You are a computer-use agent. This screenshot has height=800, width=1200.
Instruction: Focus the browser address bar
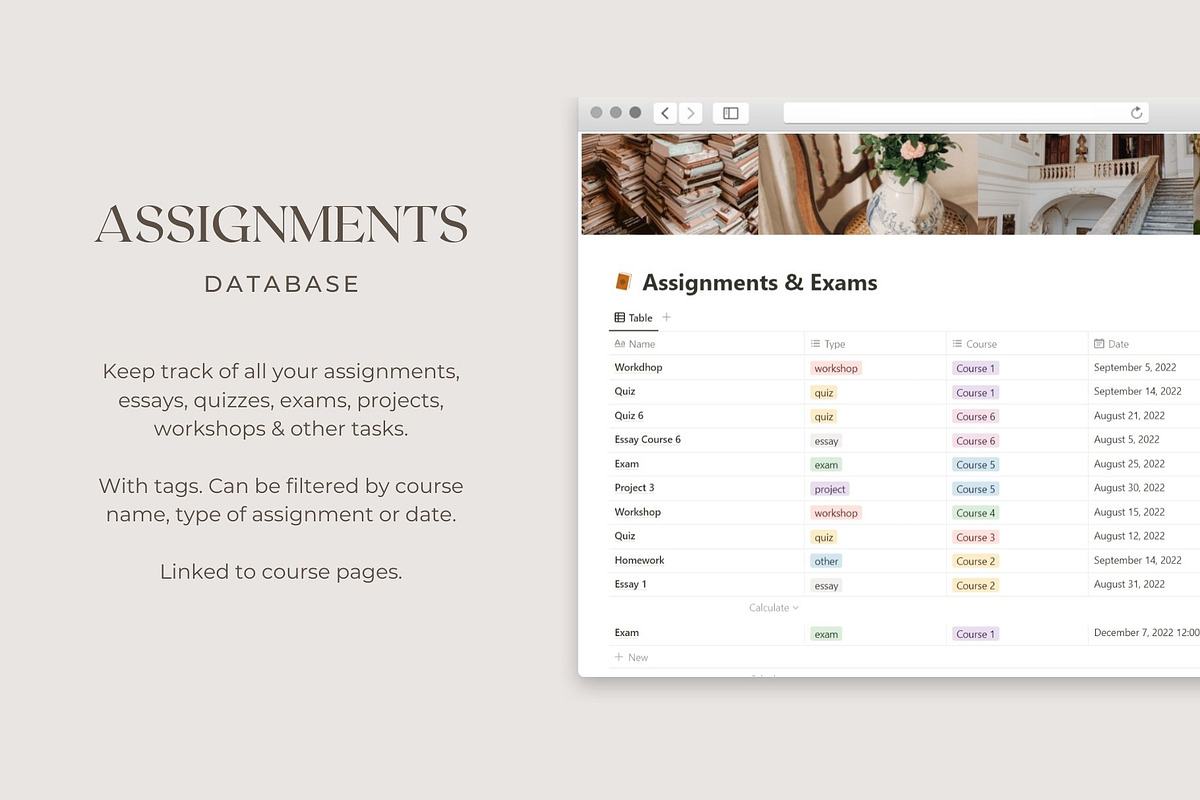pyautogui.click(x=966, y=113)
